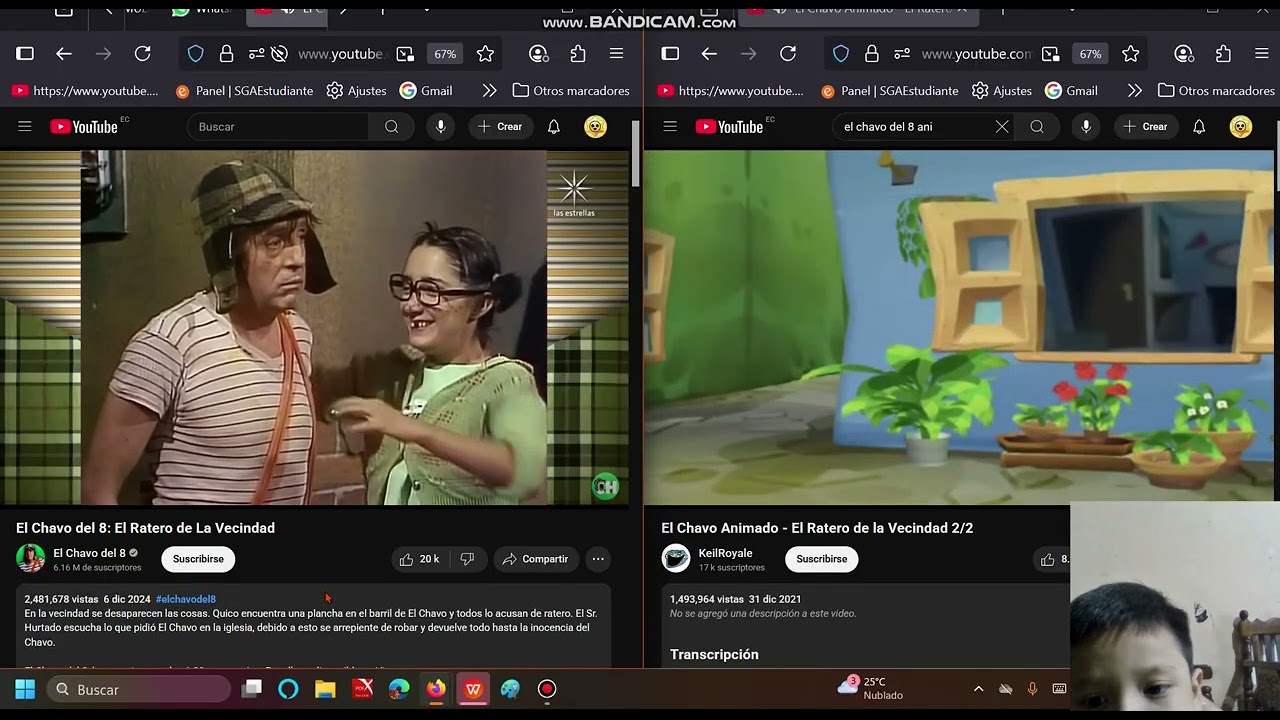Open extensions puzzle icon in left browser

(x=578, y=54)
